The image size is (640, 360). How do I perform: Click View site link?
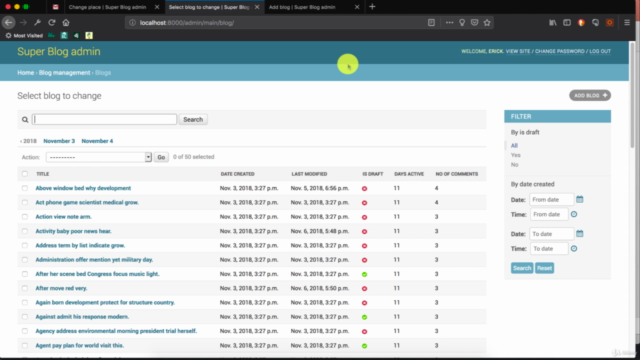coord(518,51)
